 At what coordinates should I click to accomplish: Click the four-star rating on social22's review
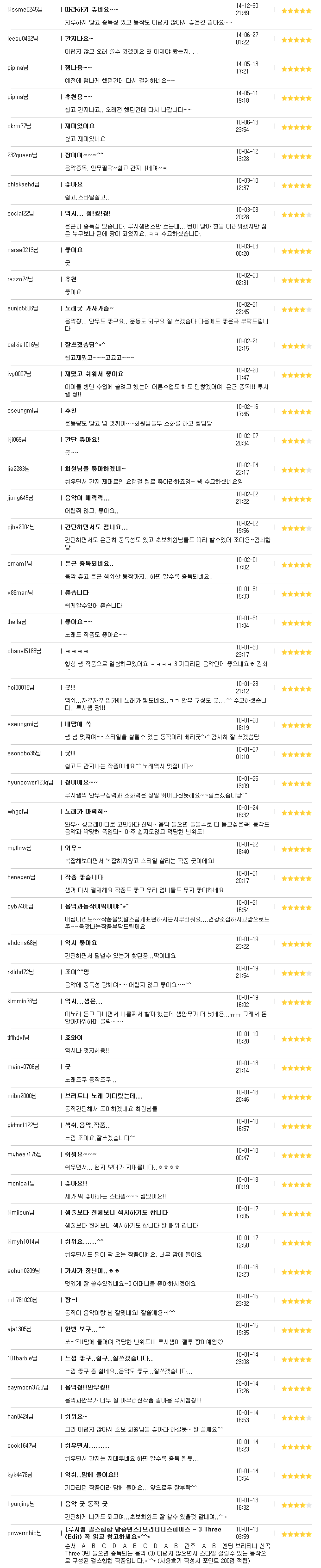(296, 214)
